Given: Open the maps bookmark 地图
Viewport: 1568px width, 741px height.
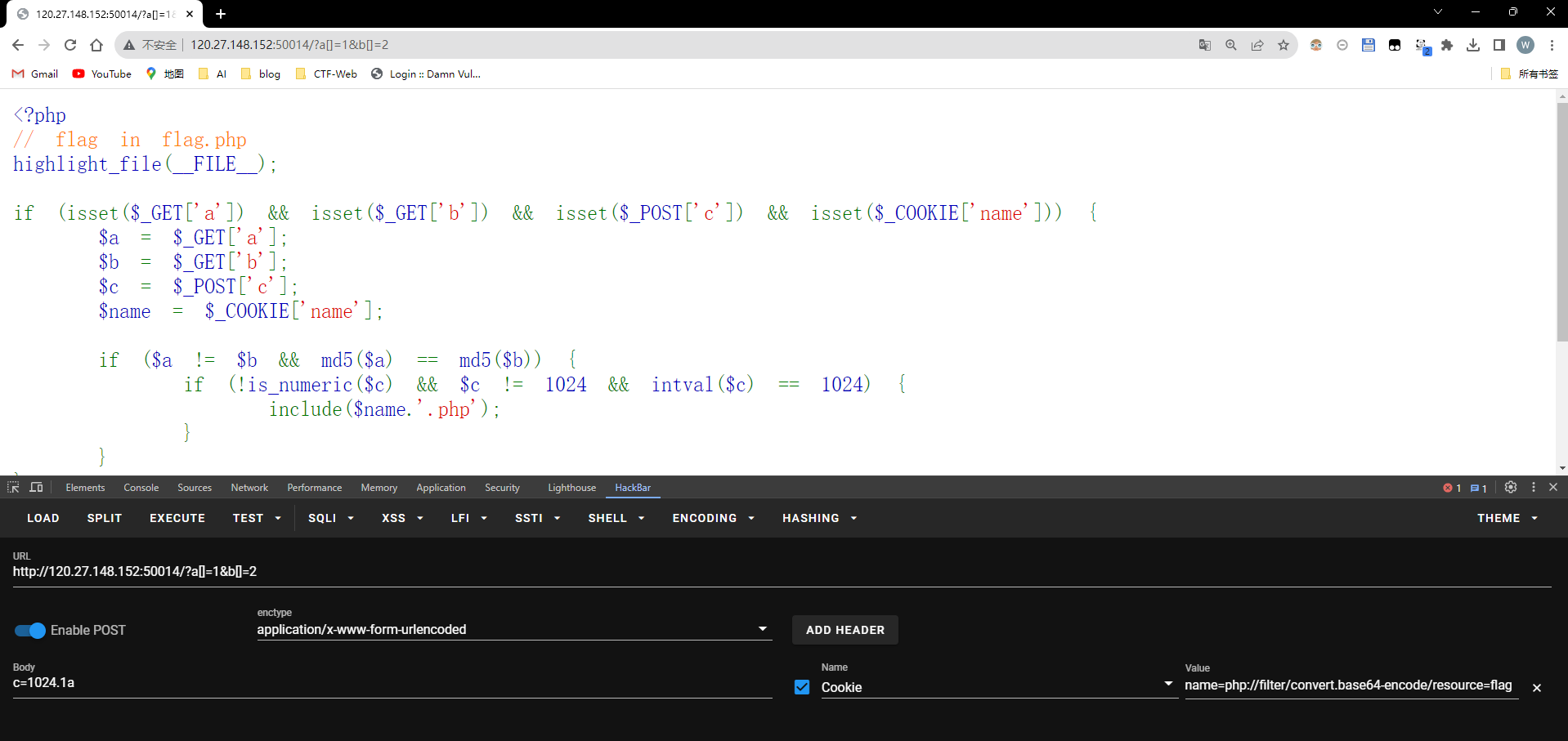Looking at the screenshot, I should pyautogui.click(x=164, y=74).
